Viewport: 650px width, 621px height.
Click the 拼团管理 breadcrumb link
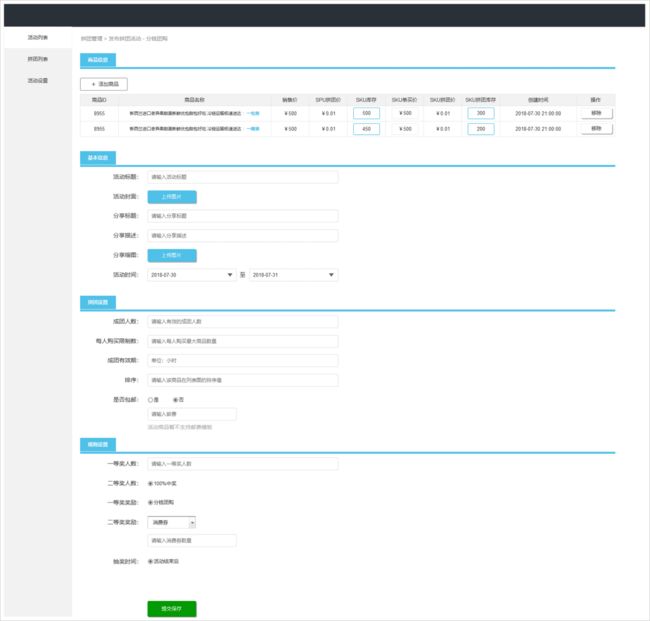91,39
